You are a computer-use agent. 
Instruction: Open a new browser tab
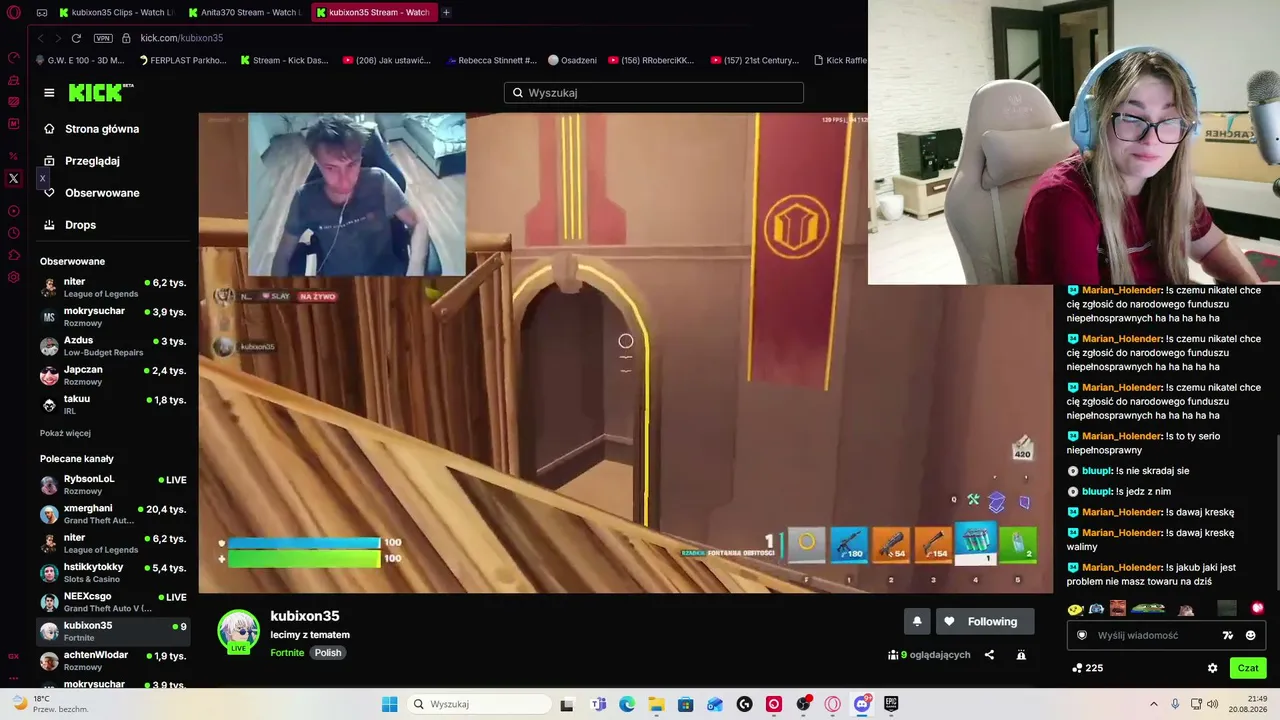[446, 12]
